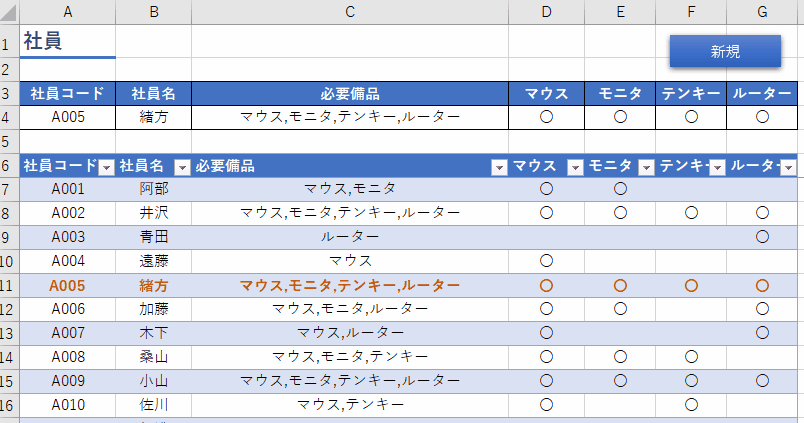Click 必要備品 cell in the row-4 form

350,117
